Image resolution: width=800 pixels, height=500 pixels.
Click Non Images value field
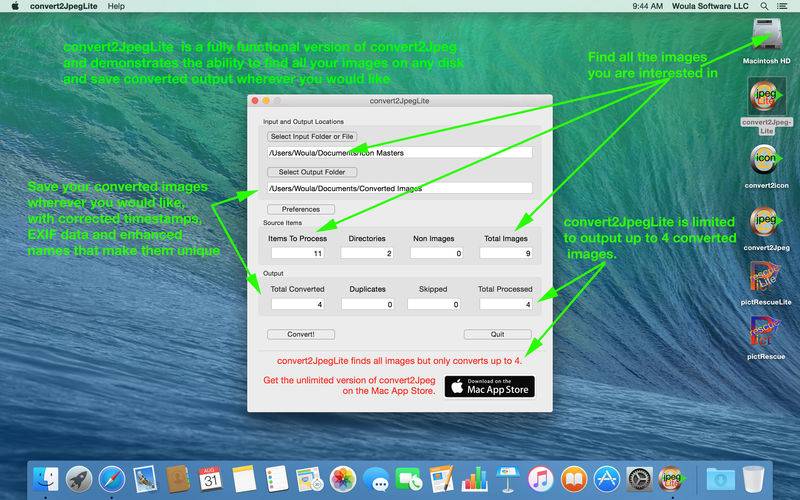pyautogui.click(x=436, y=253)
